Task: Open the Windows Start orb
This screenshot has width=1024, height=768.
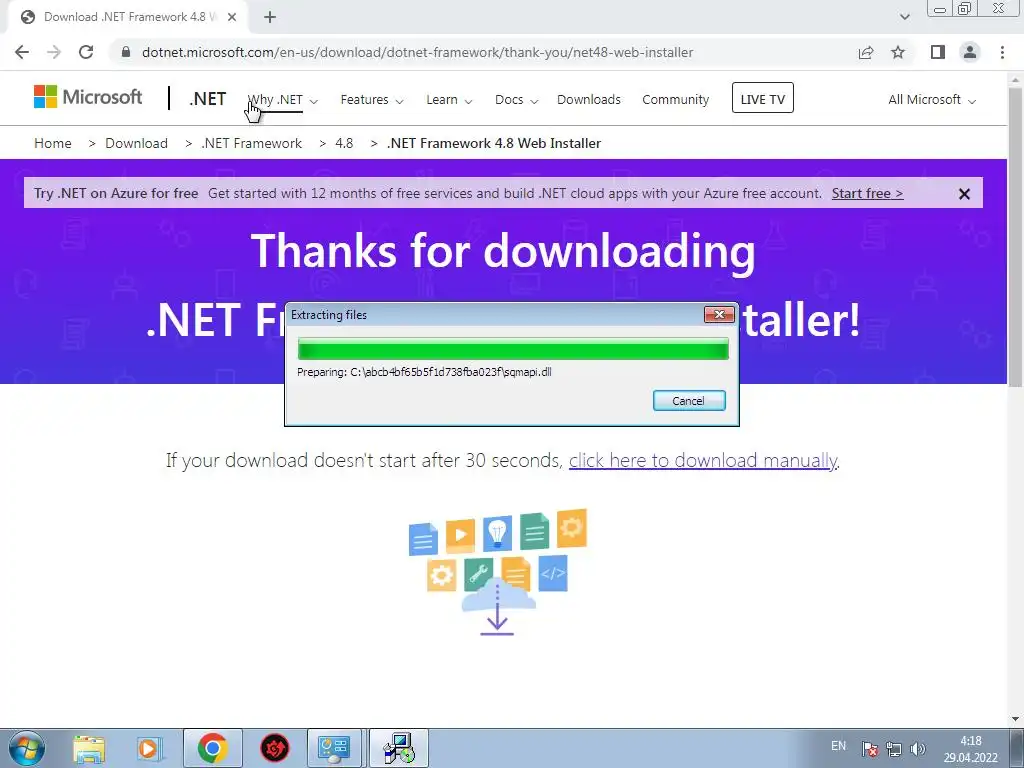Action: coord(26,748)
